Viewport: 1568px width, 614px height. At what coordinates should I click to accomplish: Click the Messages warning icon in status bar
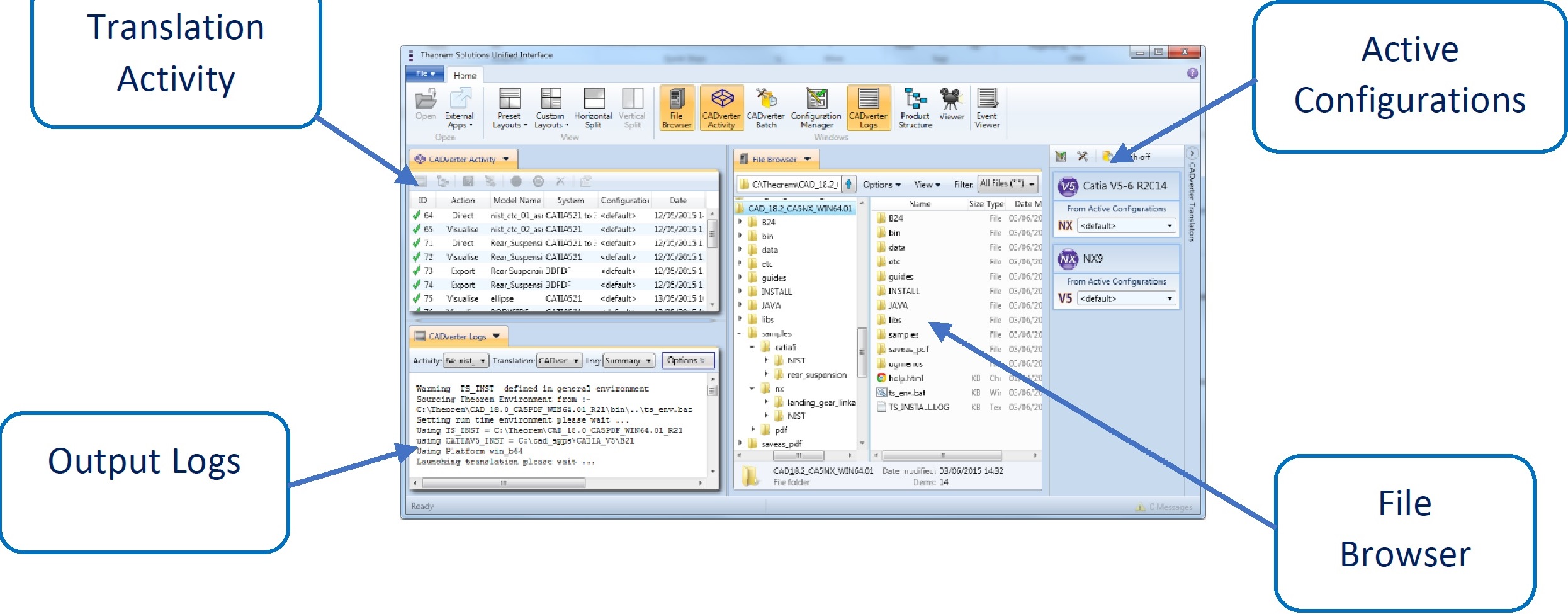pos(1140,507)
